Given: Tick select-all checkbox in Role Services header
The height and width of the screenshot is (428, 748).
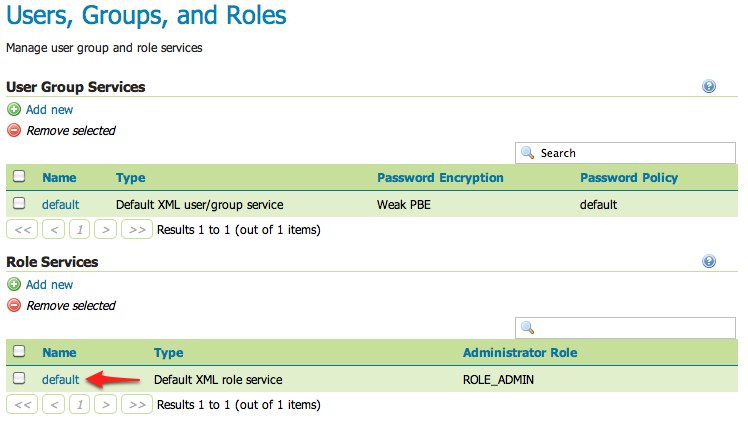Looking at the screenshot, I should tap(19, 351).
